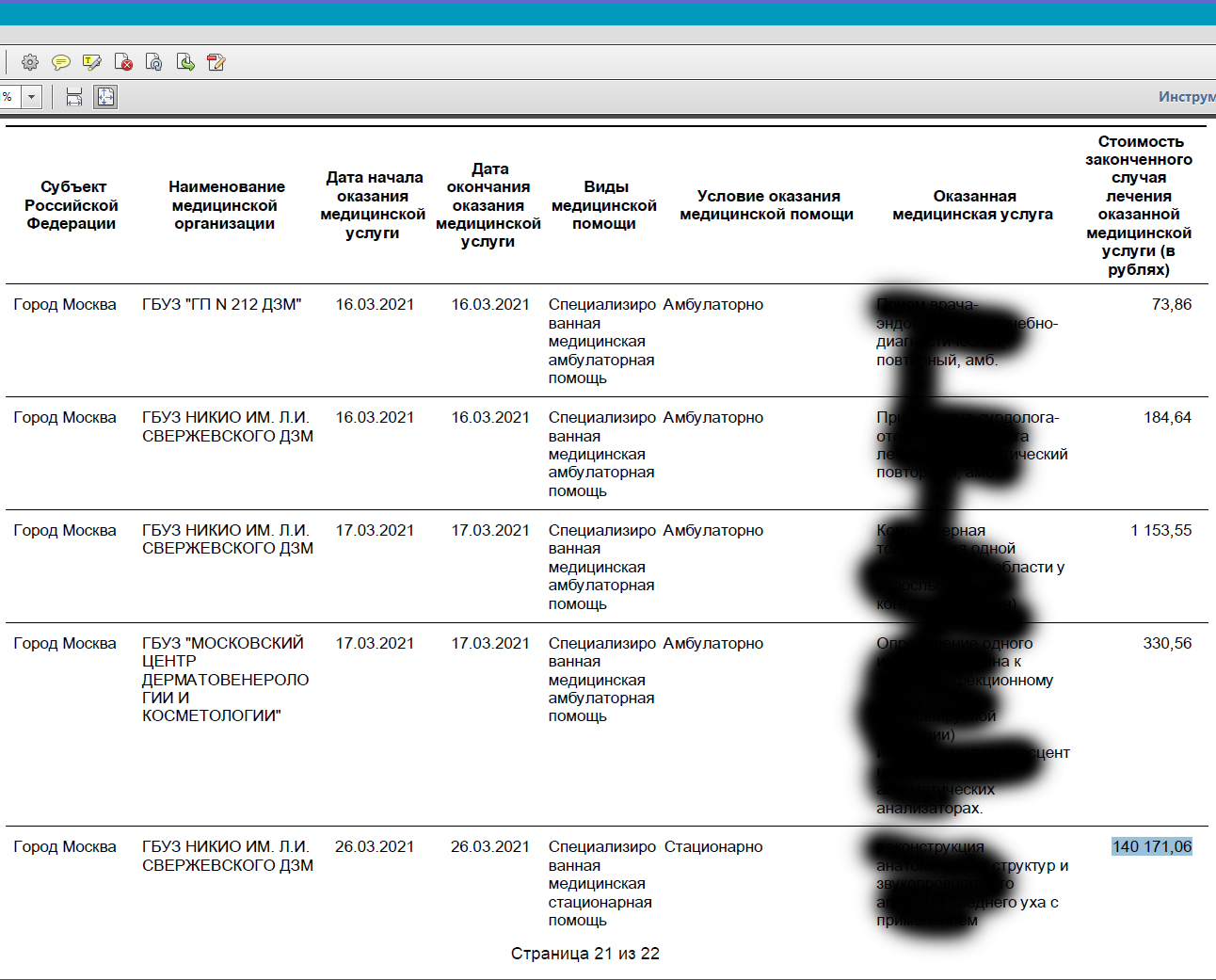This screenshot has width=1216, height=980.
Task: Click the Оказанная медицинская услуга header
Action: 973,205
